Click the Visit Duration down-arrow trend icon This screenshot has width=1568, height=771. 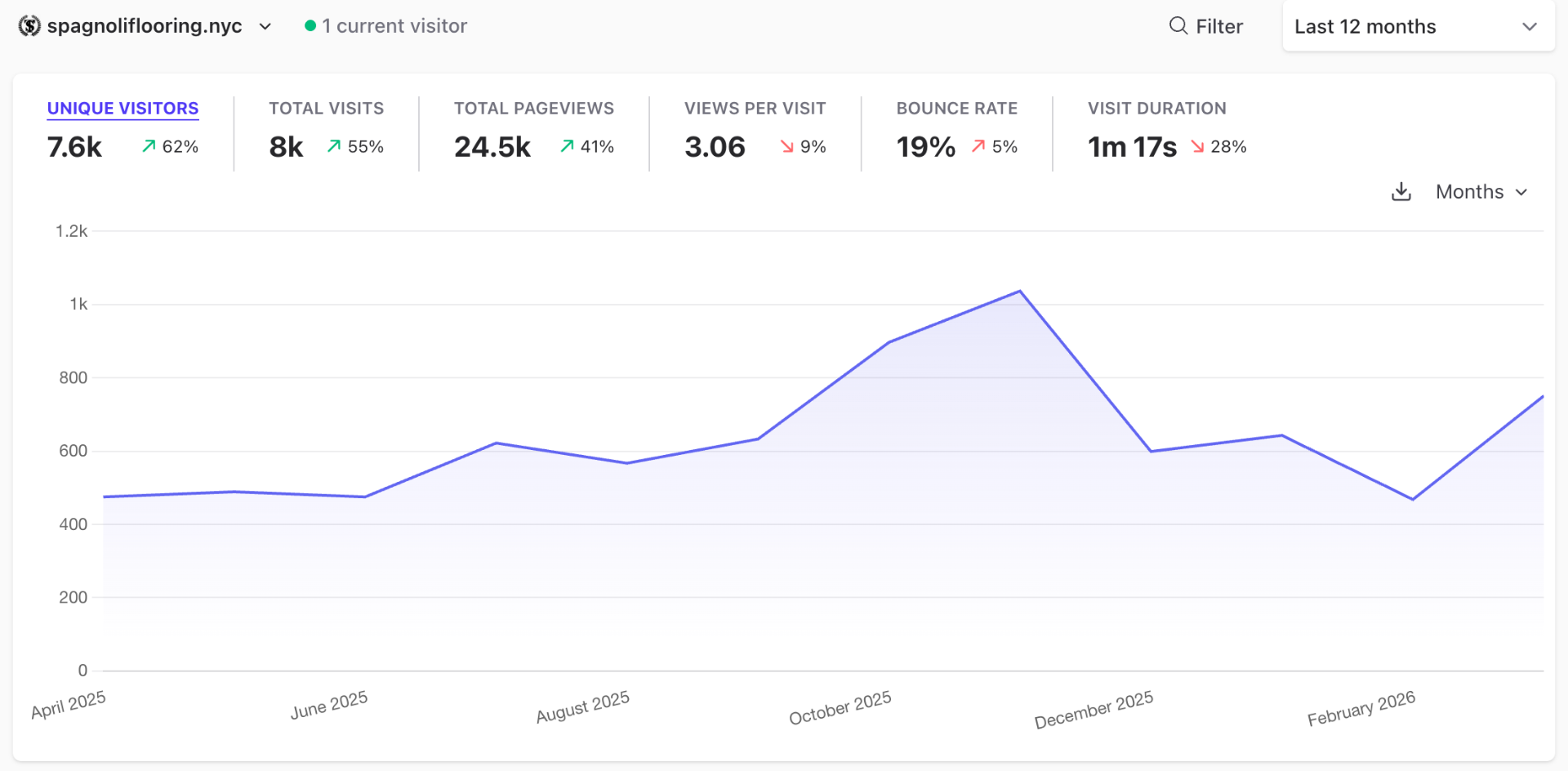coord(1197,146)
